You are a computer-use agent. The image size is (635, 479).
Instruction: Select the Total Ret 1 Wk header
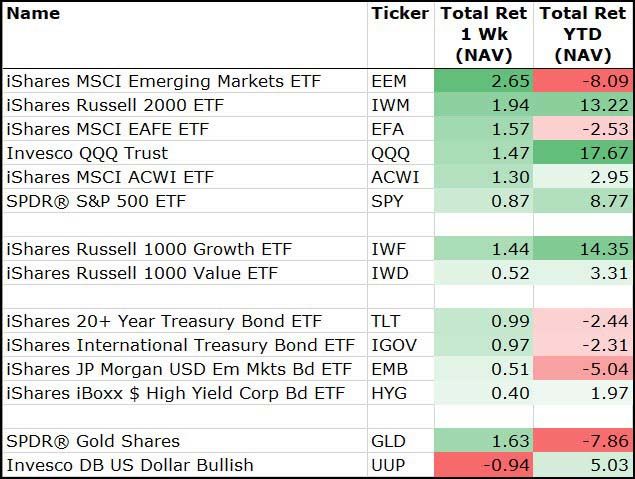coord(484,34)
